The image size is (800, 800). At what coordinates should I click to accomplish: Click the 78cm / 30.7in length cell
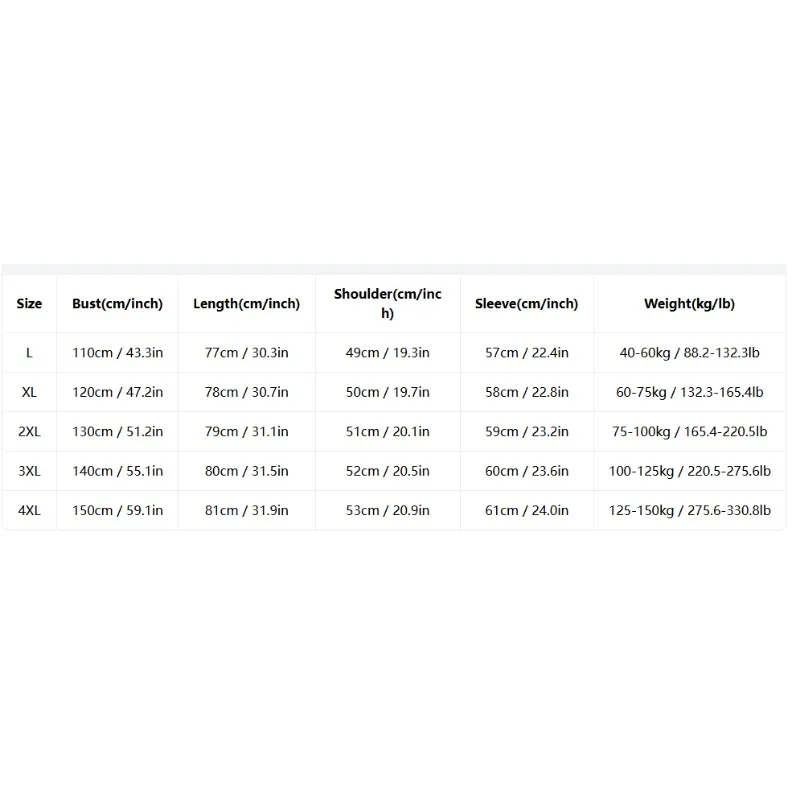coord(246,392)
